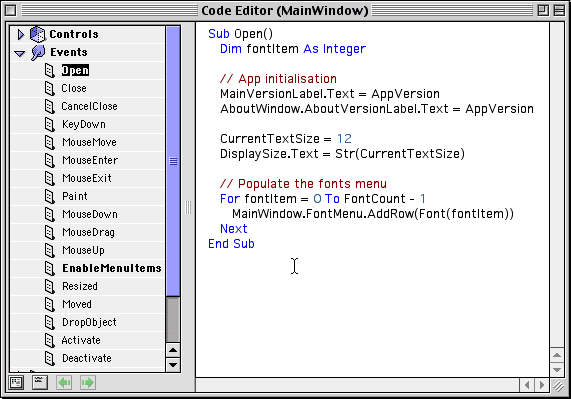Click the browser list scroll down arrow
This screenshot has height=399, width=571.
tap(173, 364)
